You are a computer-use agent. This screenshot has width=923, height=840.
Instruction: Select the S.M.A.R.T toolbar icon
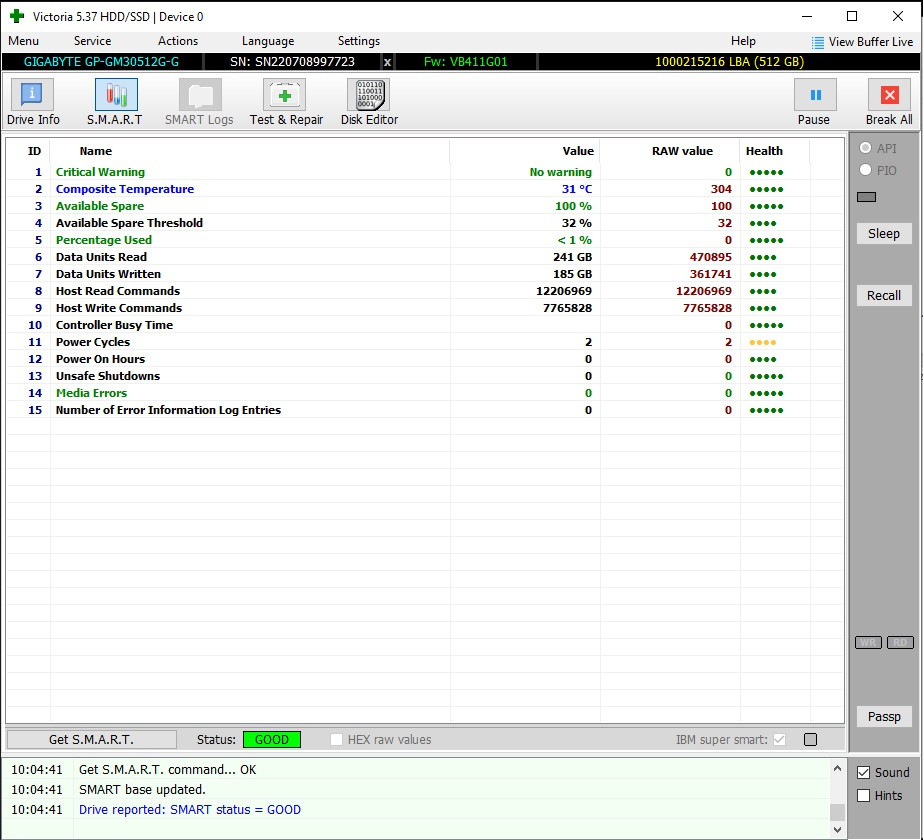115,103
